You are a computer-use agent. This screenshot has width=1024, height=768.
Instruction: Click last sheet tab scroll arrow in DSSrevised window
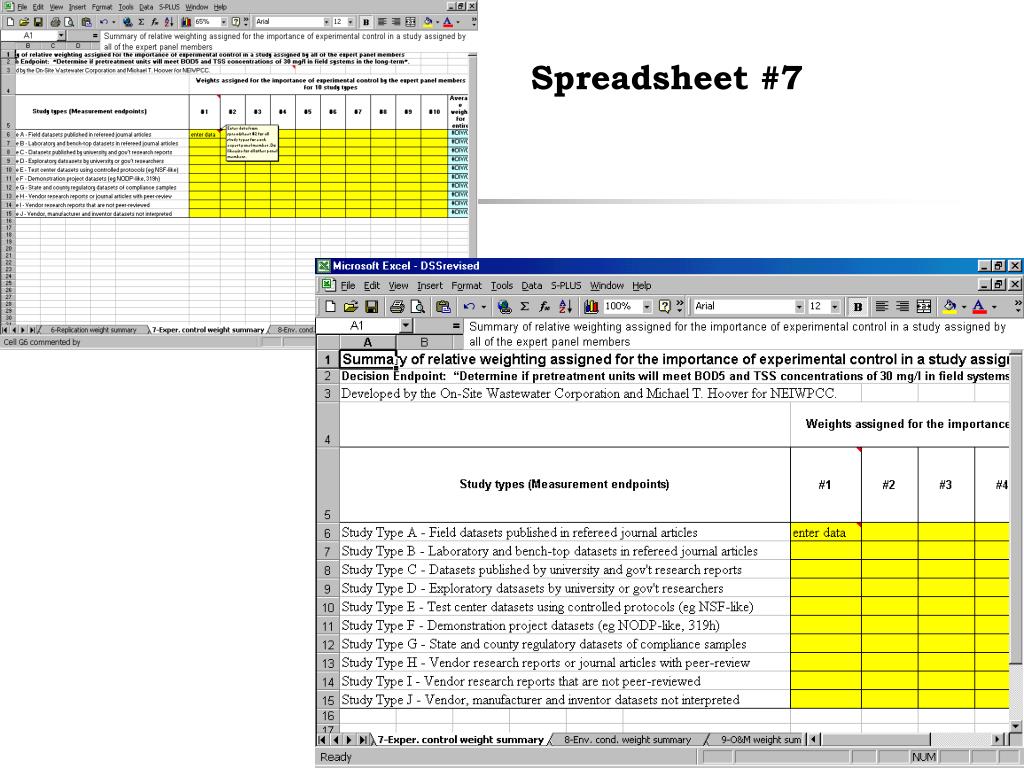[x=363, y=740]
